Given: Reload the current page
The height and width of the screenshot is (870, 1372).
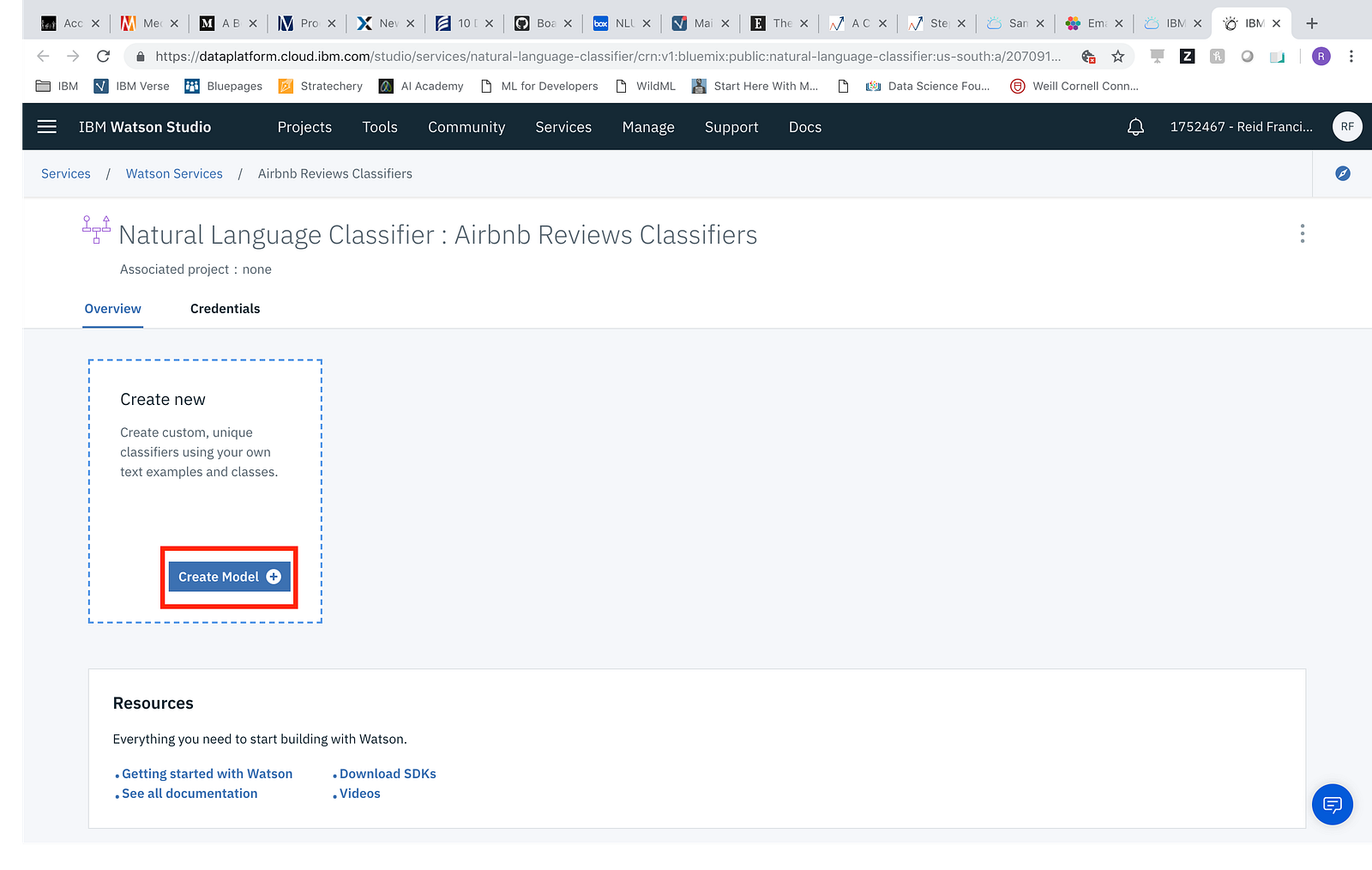Looking at the screenshot, I should pos(103,57).
